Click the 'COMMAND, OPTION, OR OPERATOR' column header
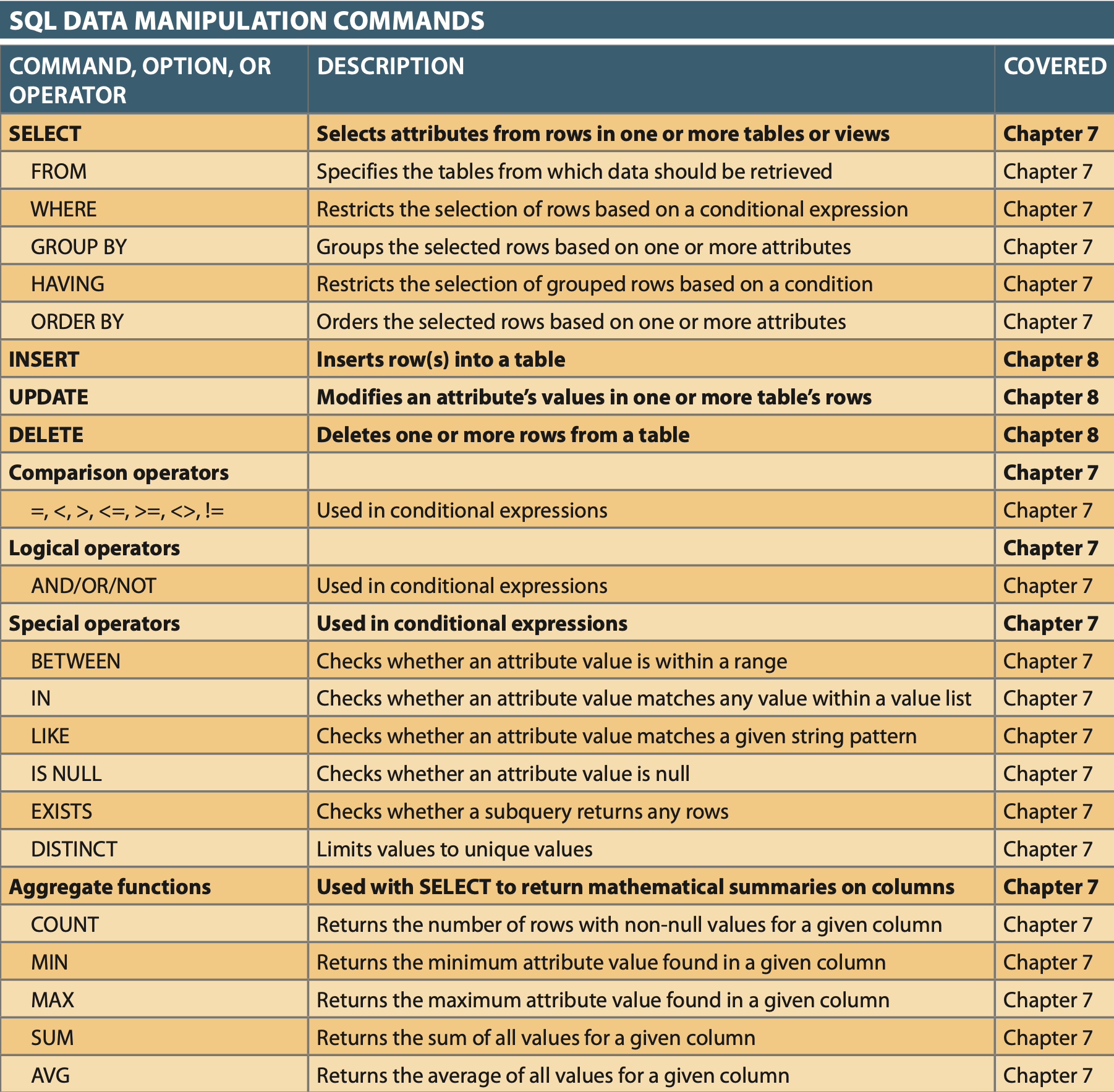 coord(154,80)
